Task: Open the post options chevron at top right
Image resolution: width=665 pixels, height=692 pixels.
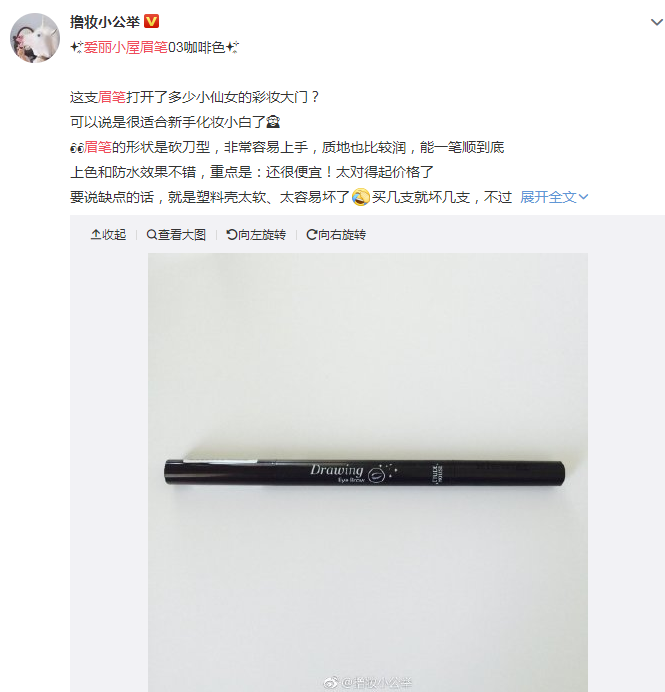Action: [x=657, y=22]
